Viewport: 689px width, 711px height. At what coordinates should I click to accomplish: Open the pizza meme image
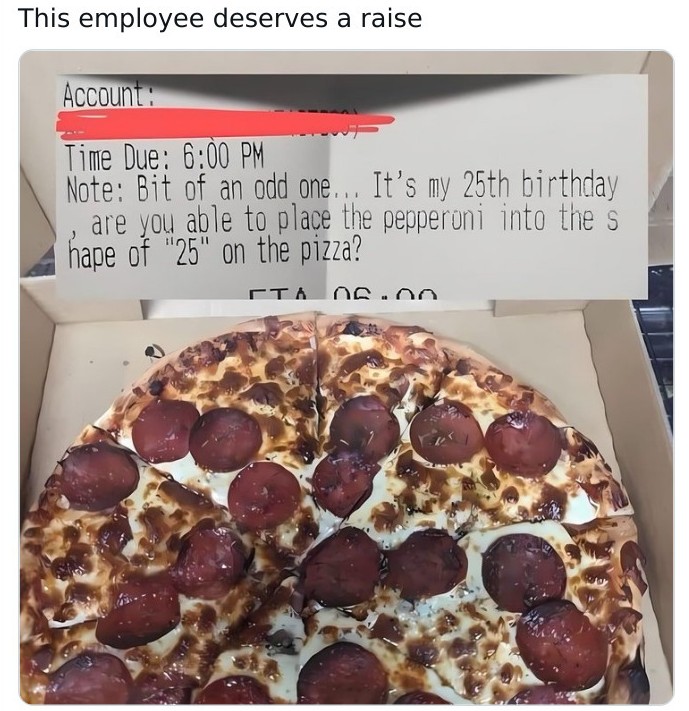[346, 377]
